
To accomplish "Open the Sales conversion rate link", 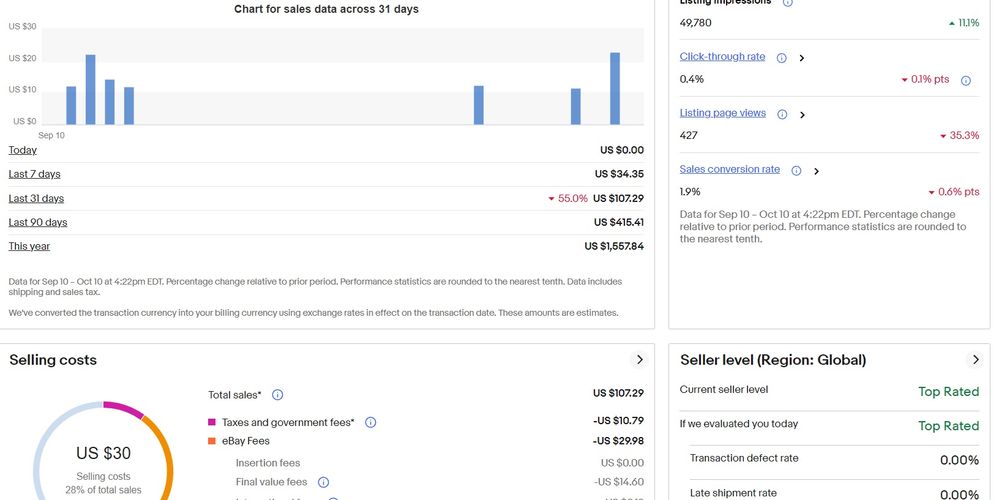I will click(x=729, y=169).
